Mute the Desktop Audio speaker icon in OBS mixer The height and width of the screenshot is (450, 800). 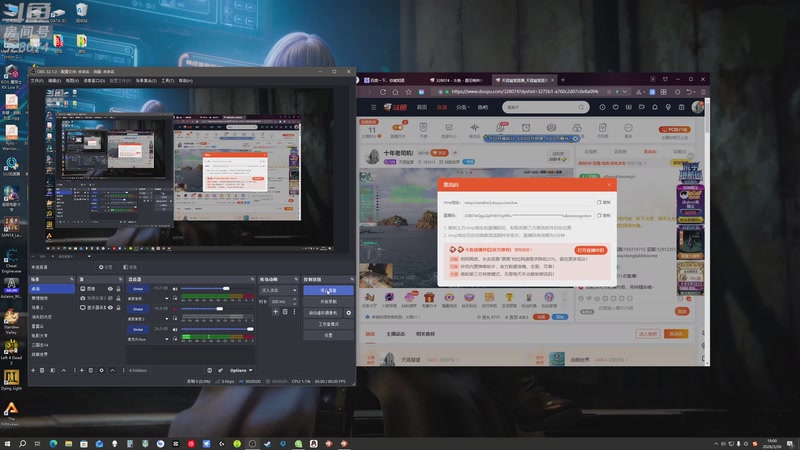(175, 289)
